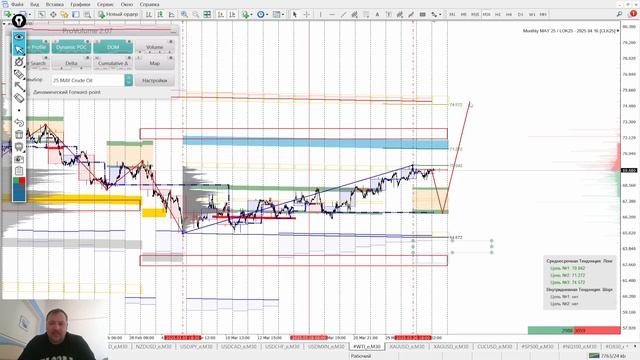Switch to the D1 timeframe

(x=520, y=14)
